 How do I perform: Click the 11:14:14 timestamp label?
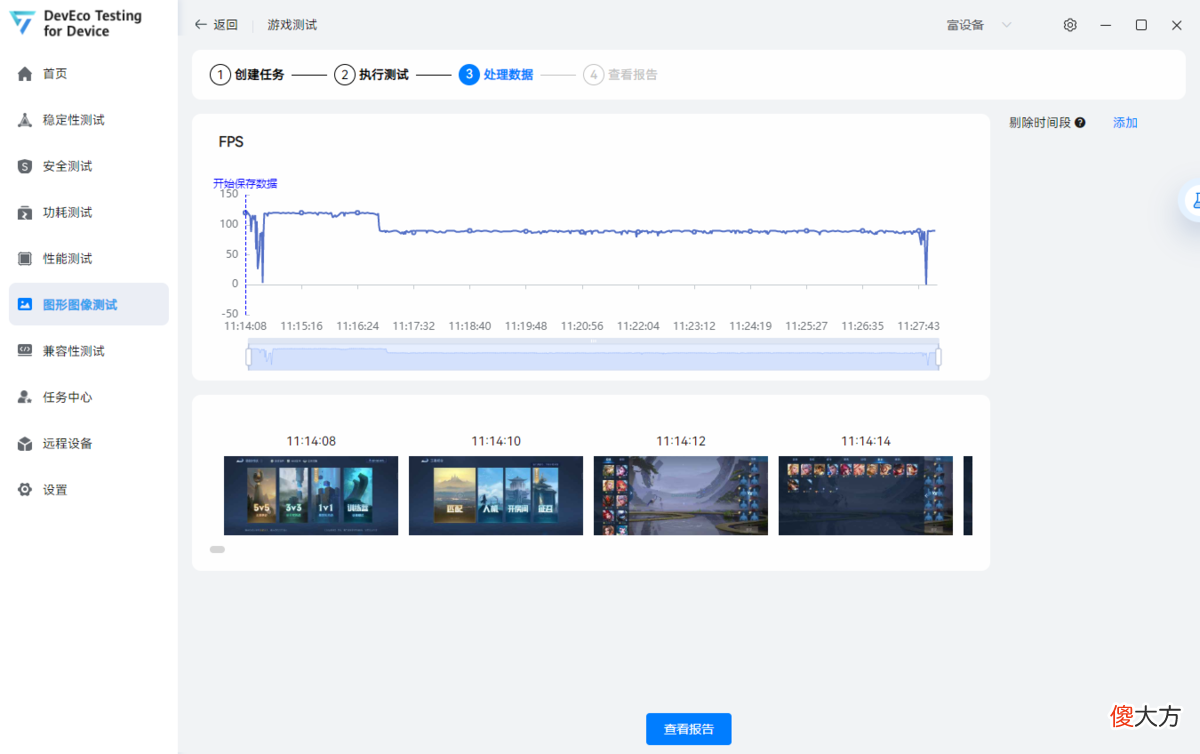point(866,441)
